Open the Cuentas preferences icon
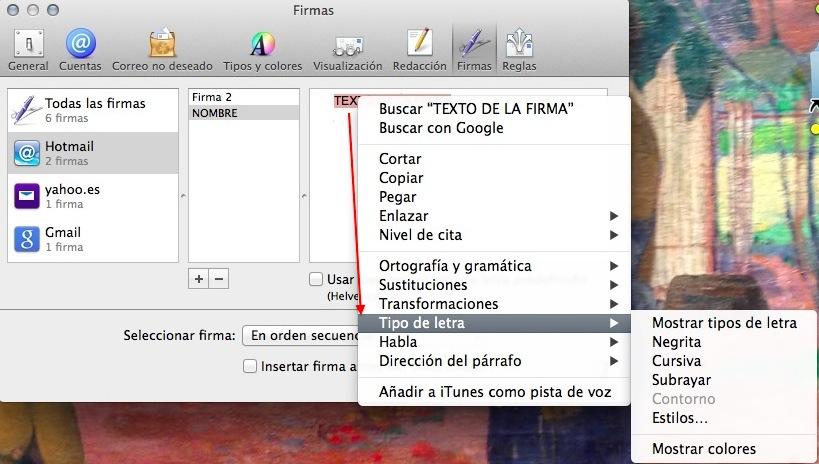 (x=80, y=49)
